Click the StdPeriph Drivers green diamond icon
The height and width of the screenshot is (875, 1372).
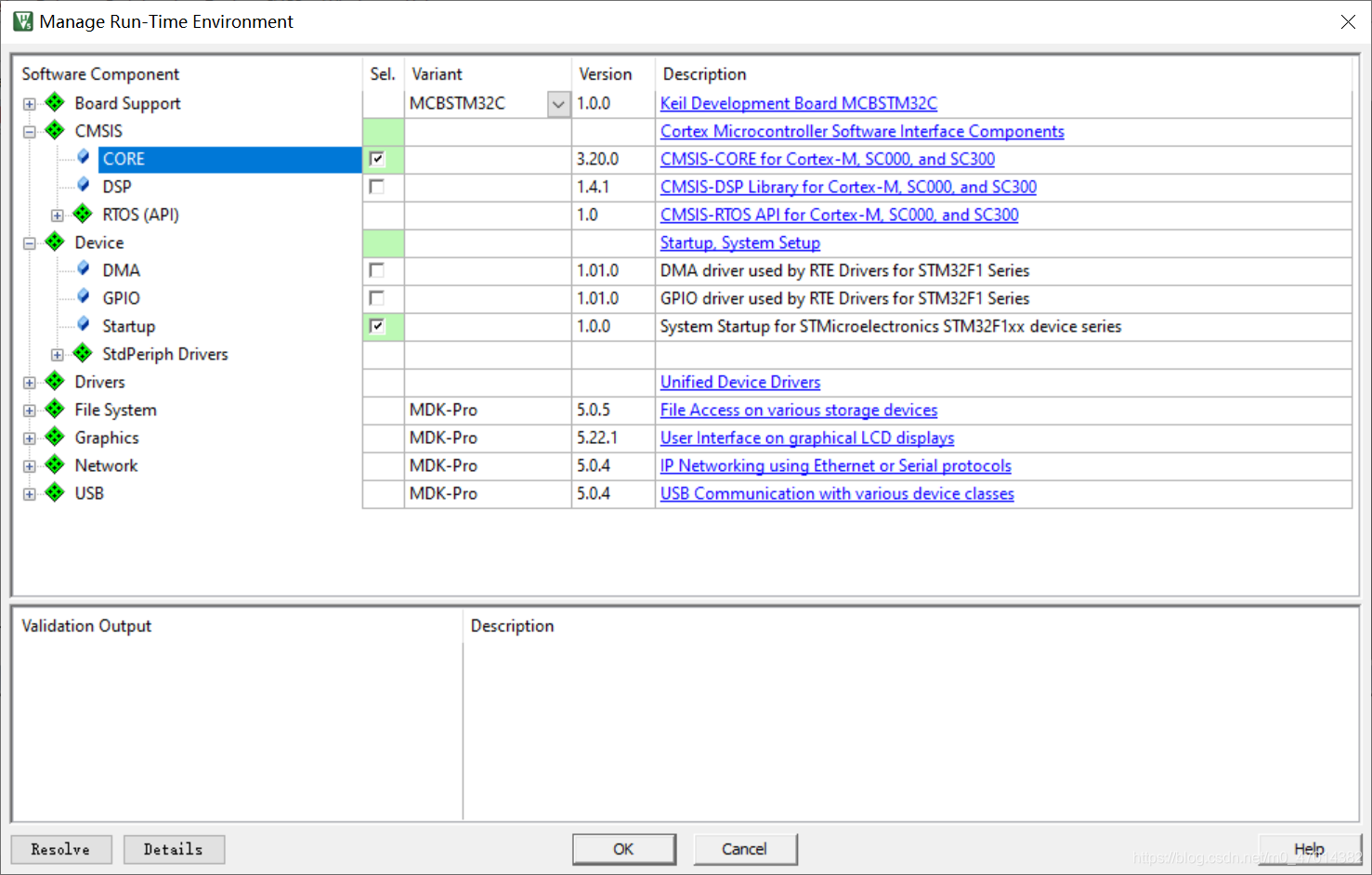83,353
